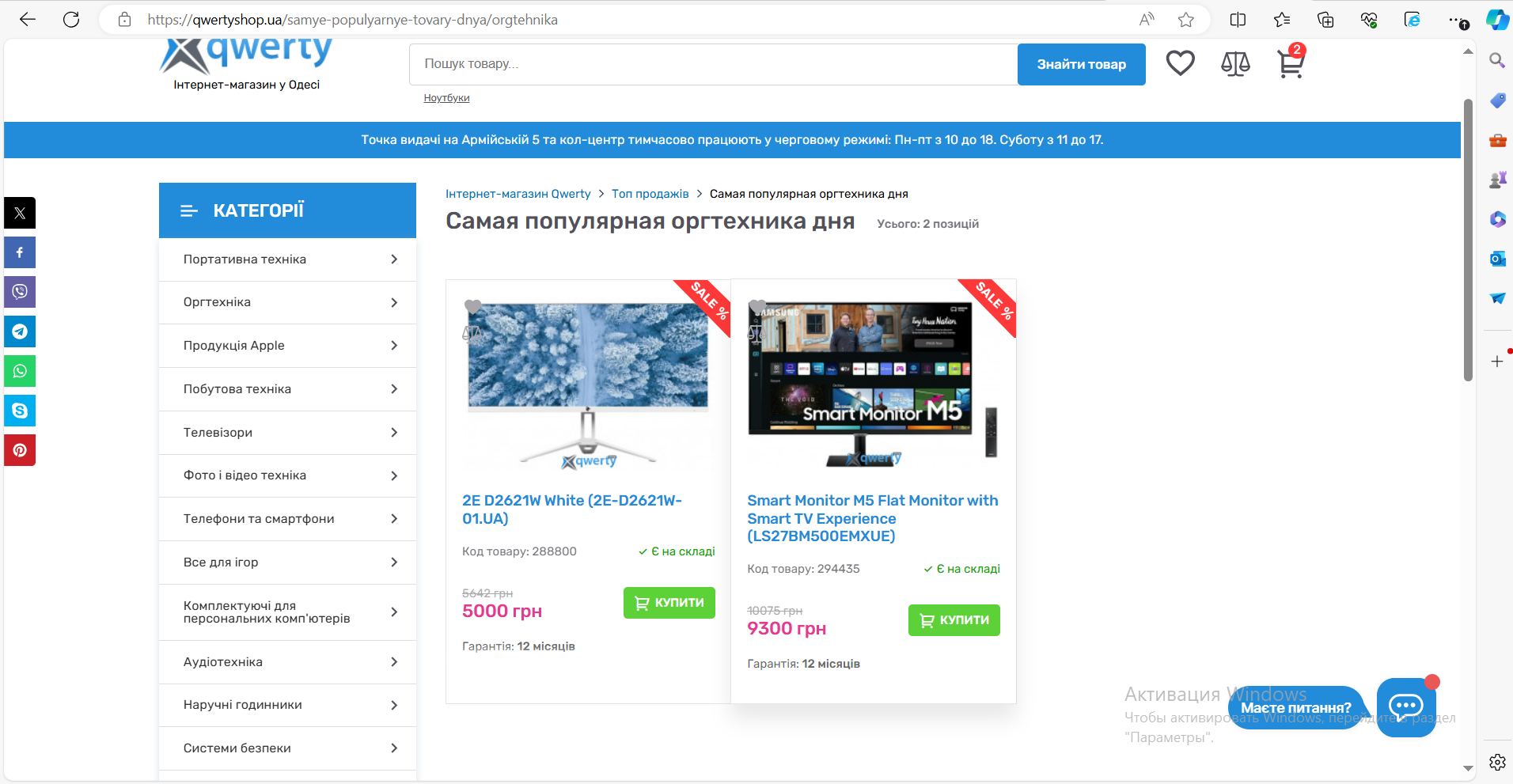The image size is (1513, 784).
Task: Share page on WhatsApp
Action: click(x=20, y=371)
